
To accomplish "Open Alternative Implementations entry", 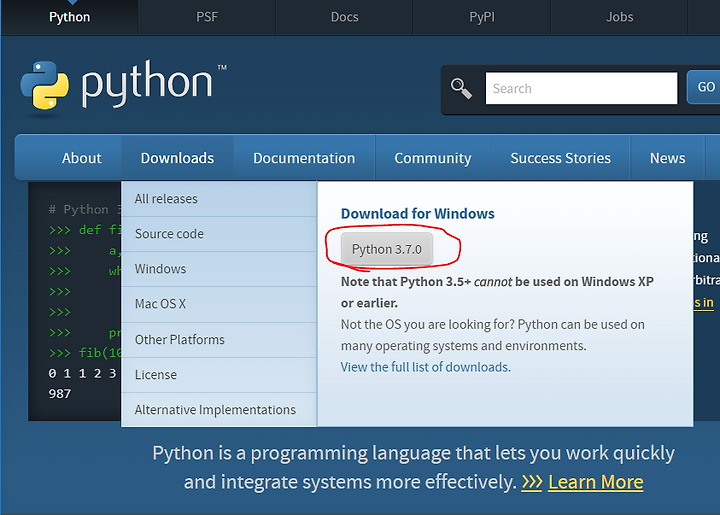I will pyautogui.click(x=219, y=409).
